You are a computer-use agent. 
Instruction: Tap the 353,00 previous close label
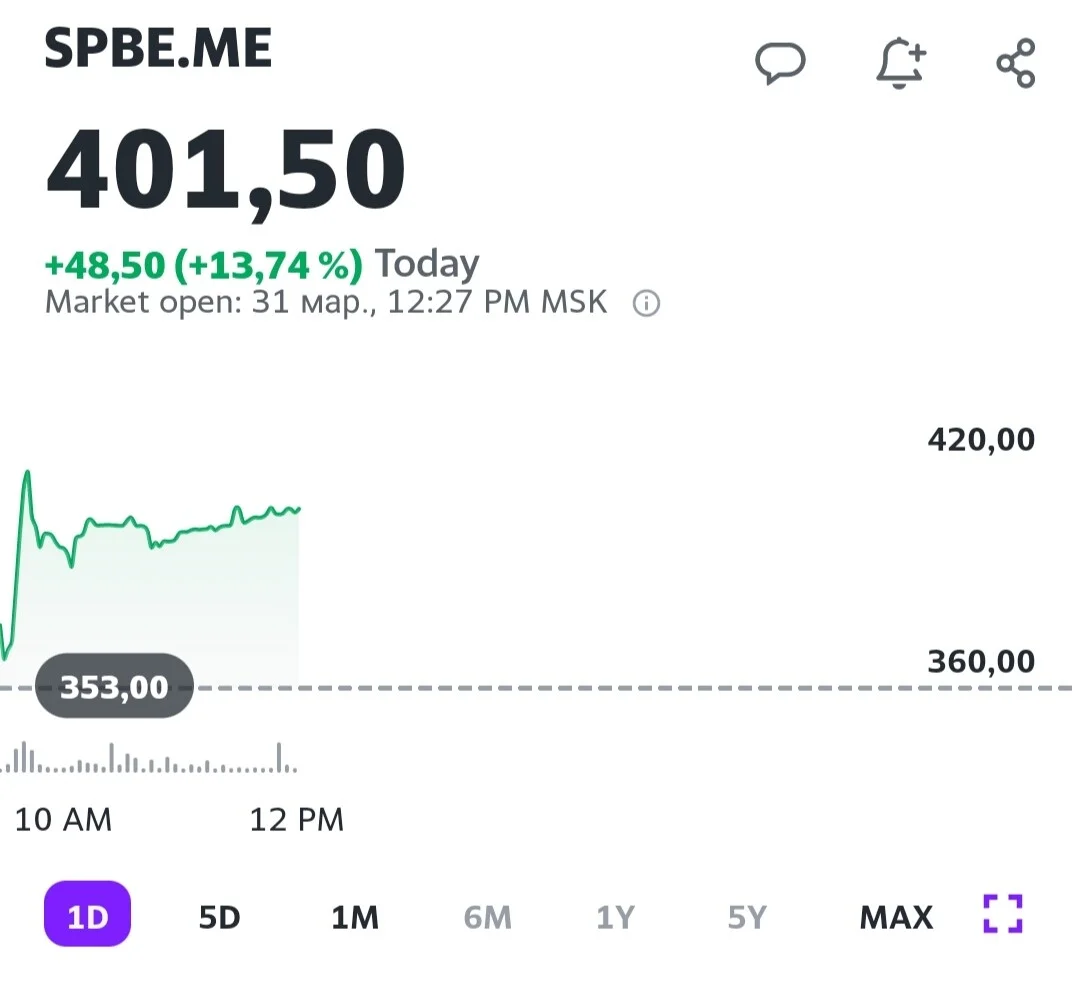pos(114,686)
